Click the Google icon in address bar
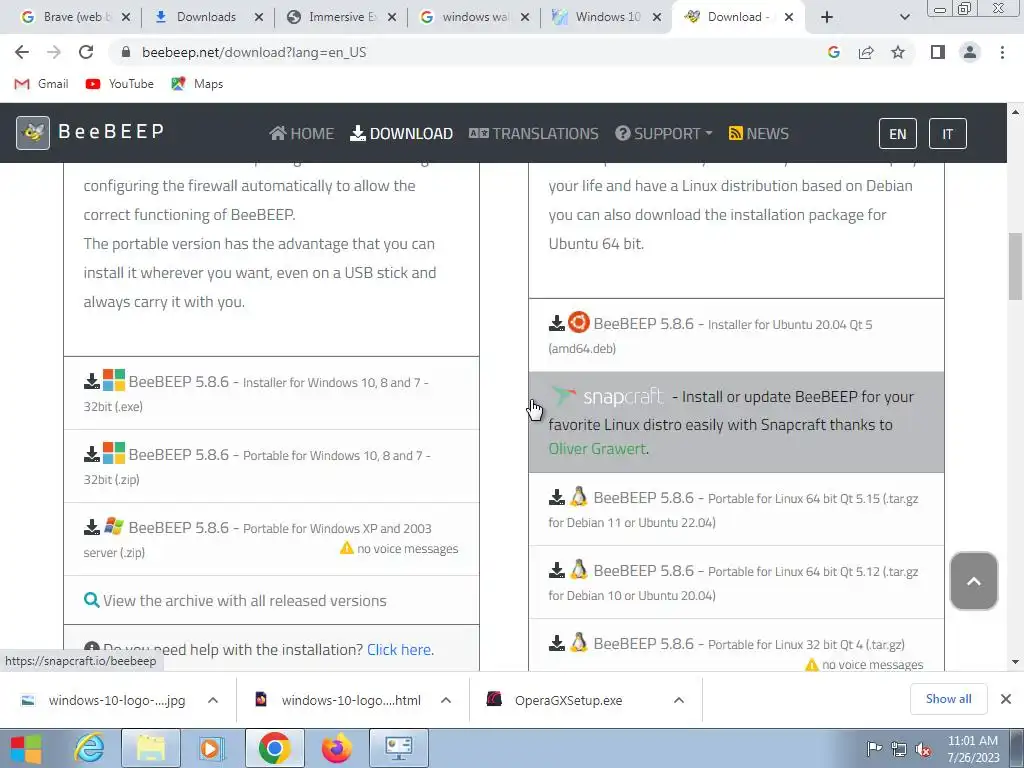The height and width of the screenshot is (768, 1024). 833,52
